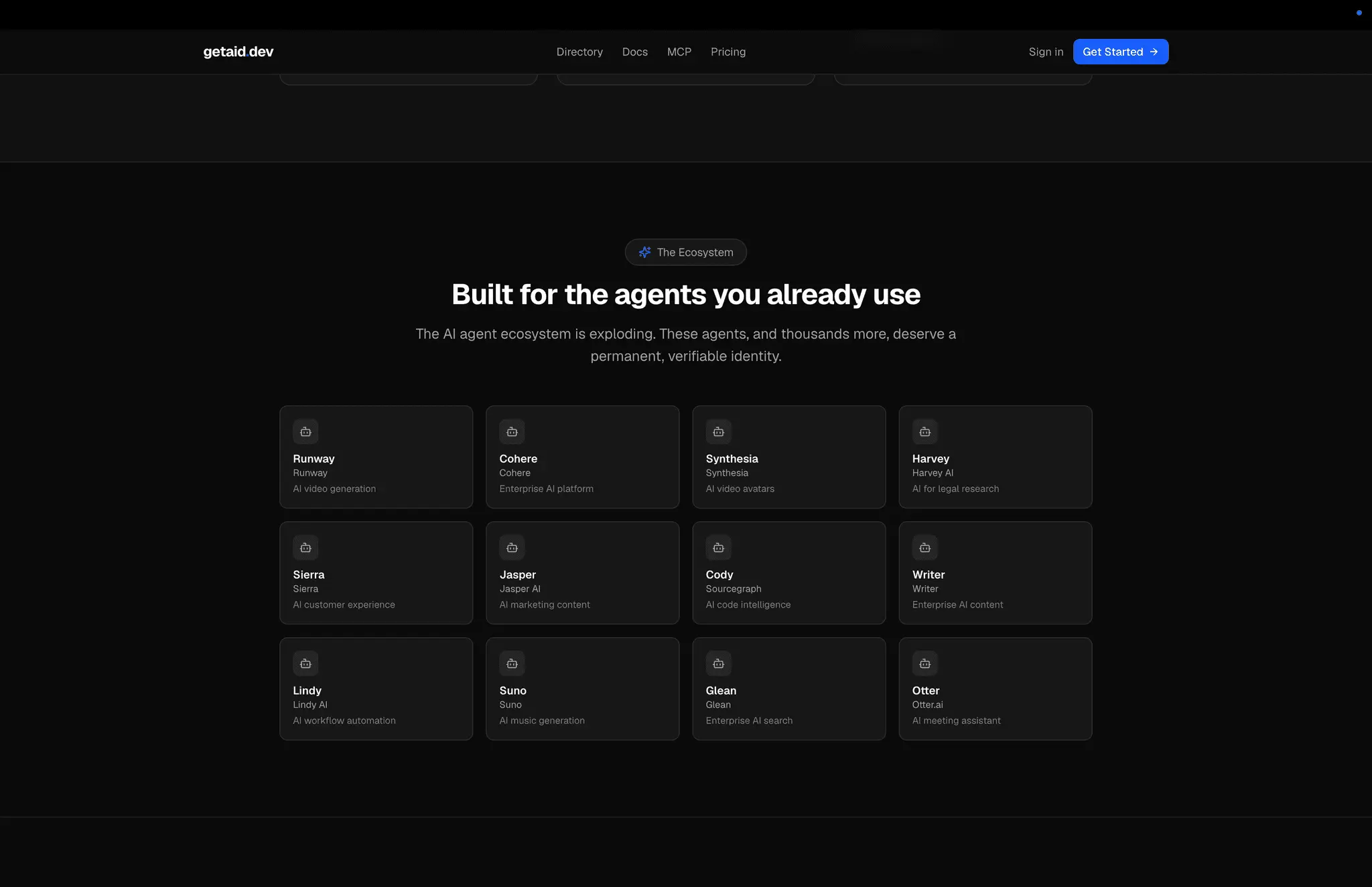Click 'AI workflow automation' description
Image resolution: width=1372 pixels, height=887 pixels.
(344, 720)
